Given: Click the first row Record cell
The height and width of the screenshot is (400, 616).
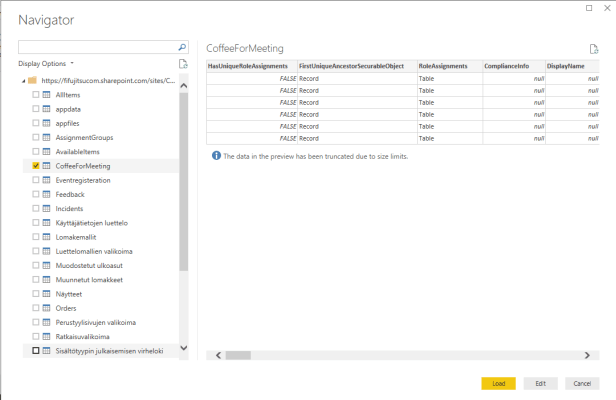Looking at the screenshot, I should coord(357,79).
